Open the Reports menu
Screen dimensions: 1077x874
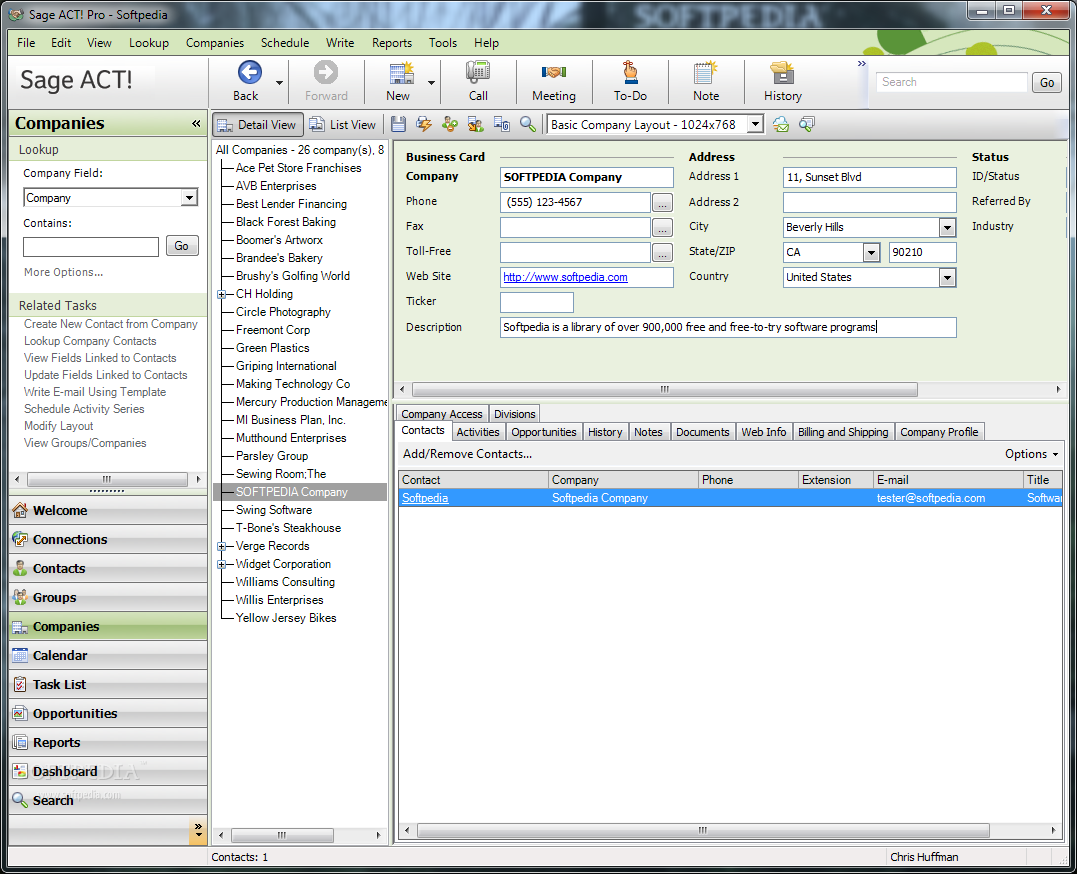[x=392, y=43]
